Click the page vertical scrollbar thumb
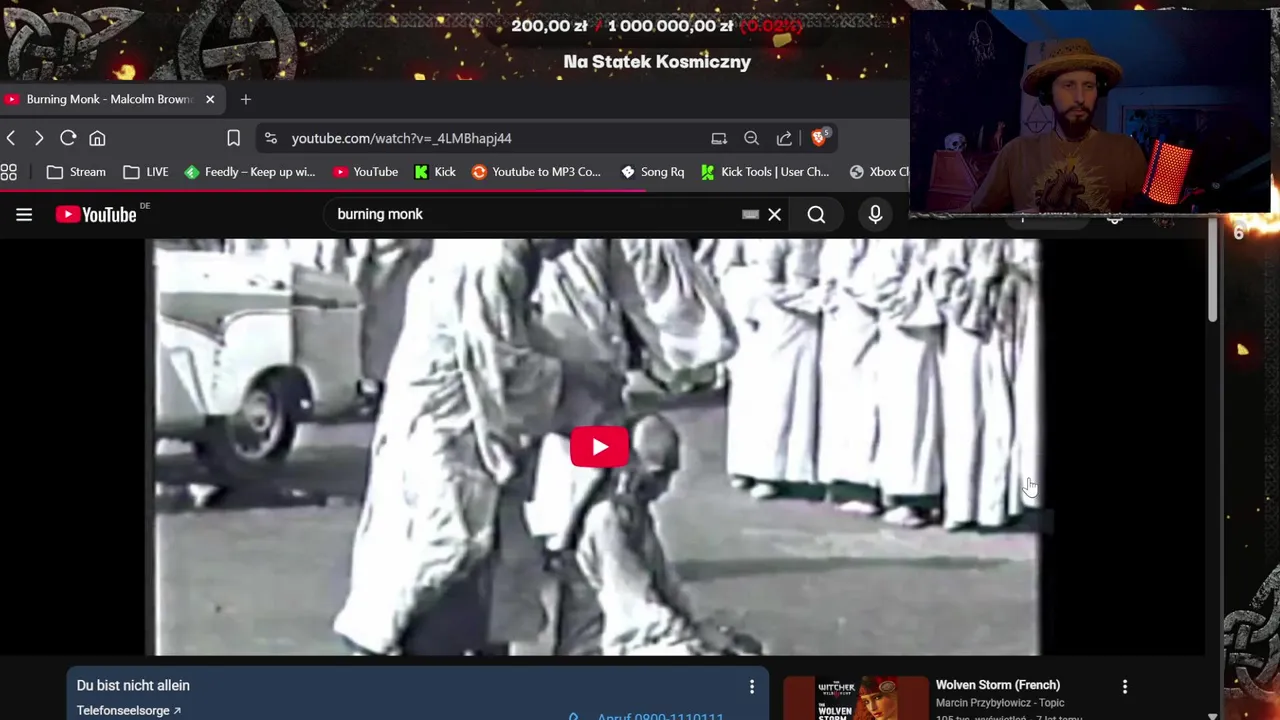The width and height of the screenshot is (1280, 720). 1212,268
